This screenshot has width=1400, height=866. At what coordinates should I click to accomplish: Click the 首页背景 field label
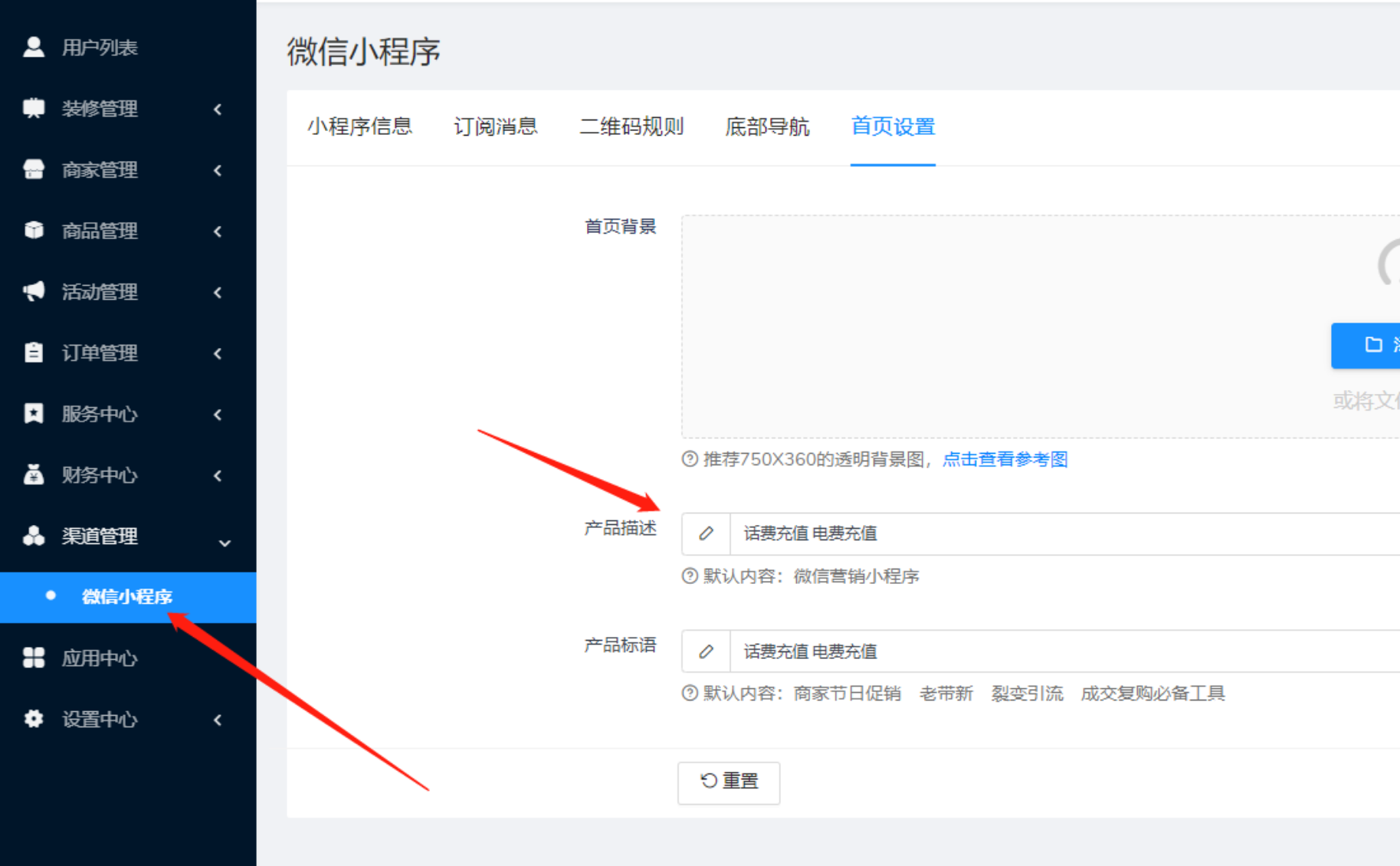tap(621, 226)
